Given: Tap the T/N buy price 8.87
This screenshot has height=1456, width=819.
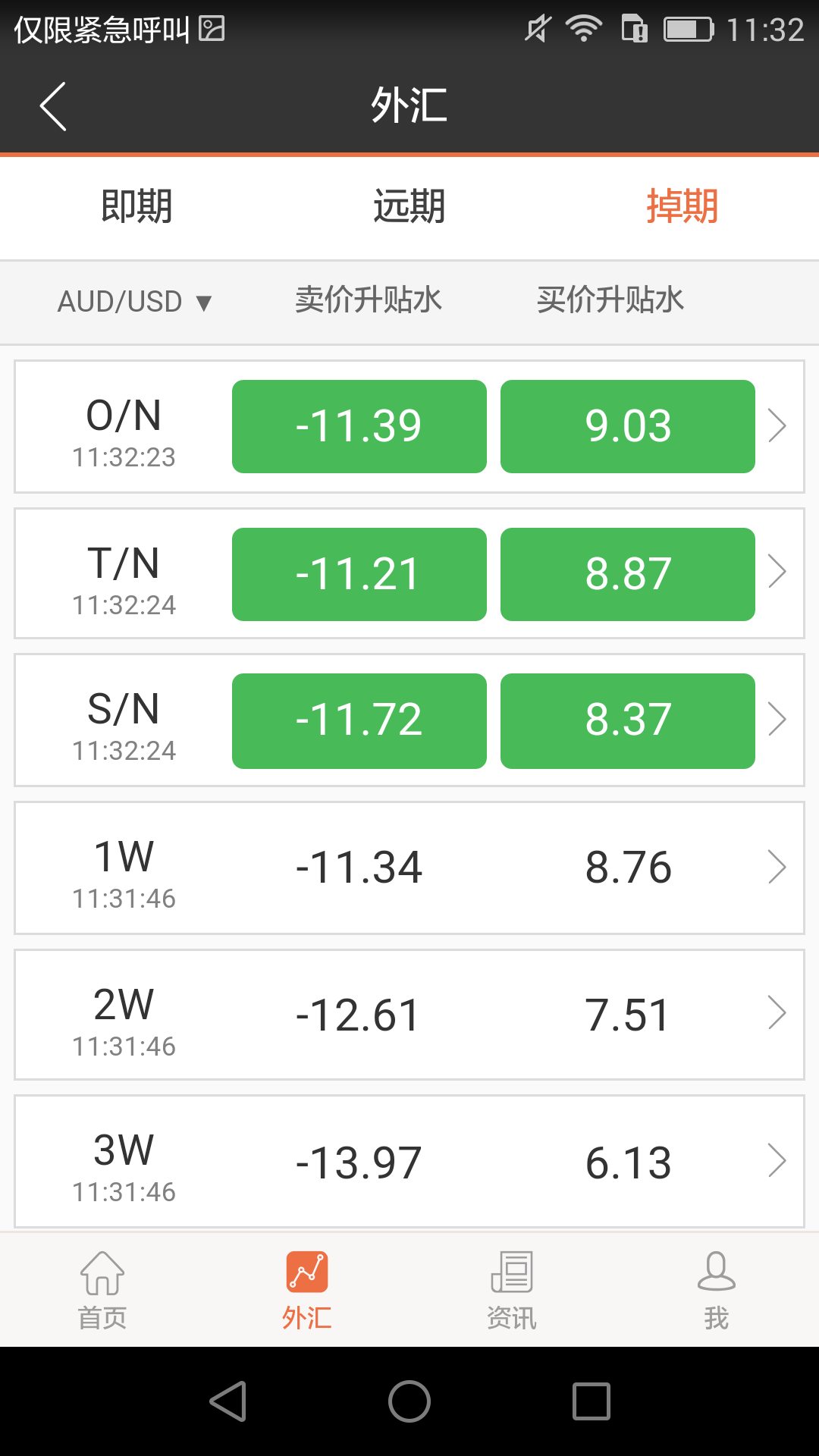Looking at the screenshot, I should click(x=627, y=574).
